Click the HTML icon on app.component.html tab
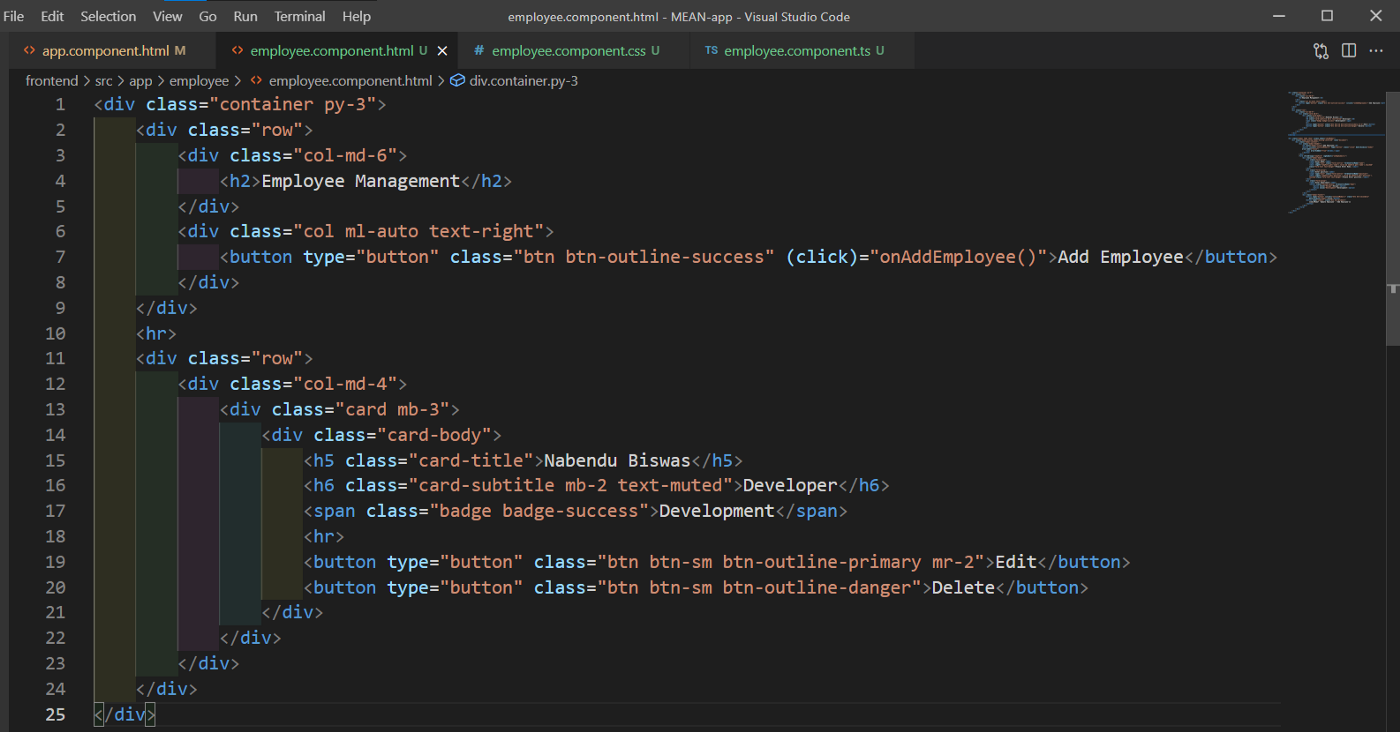 [x=30, y=51]
